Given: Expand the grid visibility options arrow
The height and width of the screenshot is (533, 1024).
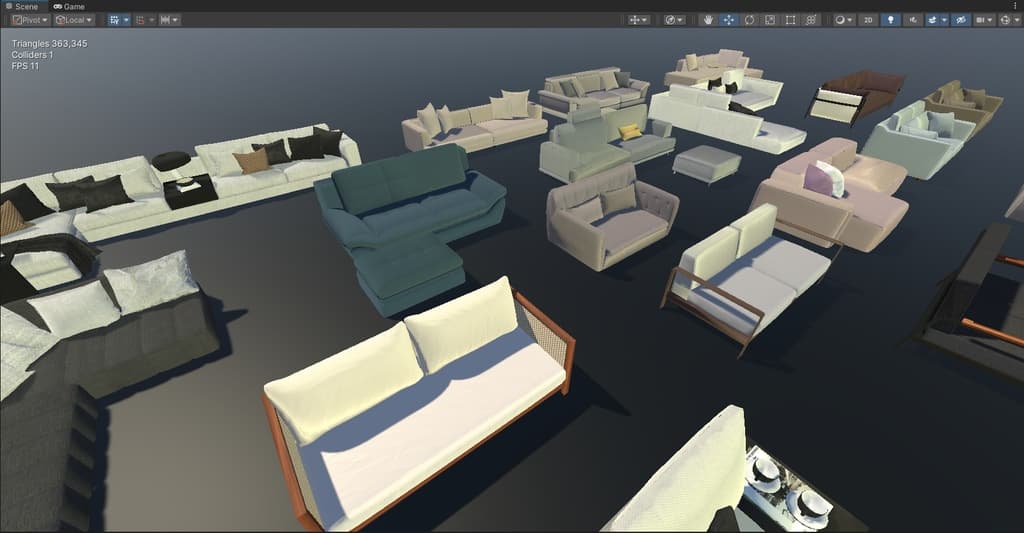Looking at the screenshot, I should [x=126, y=20].
